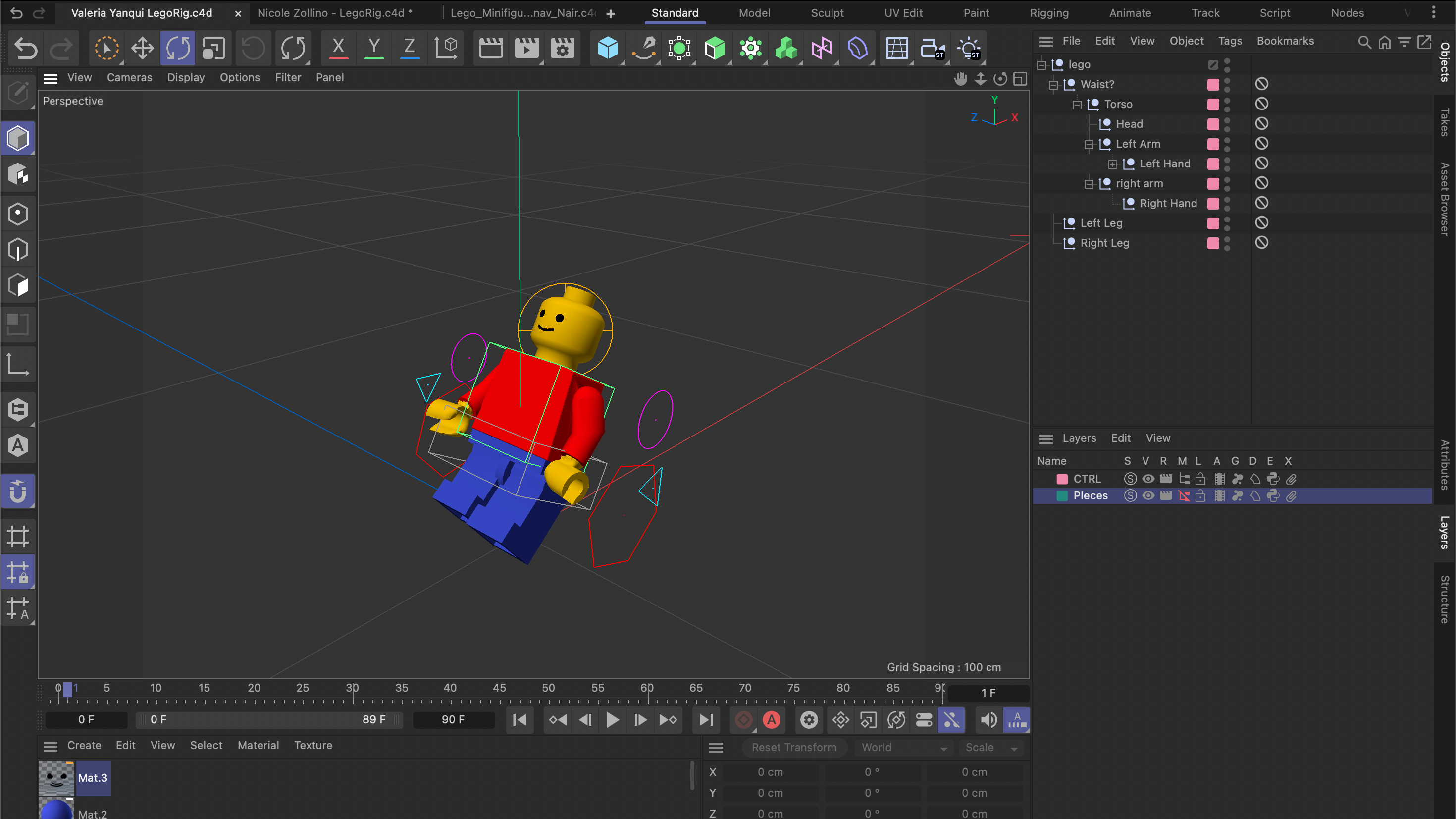The image size is (1456, 819).
Task: Open the Tags menu in Objects manager
Action: pos(1229,41)
